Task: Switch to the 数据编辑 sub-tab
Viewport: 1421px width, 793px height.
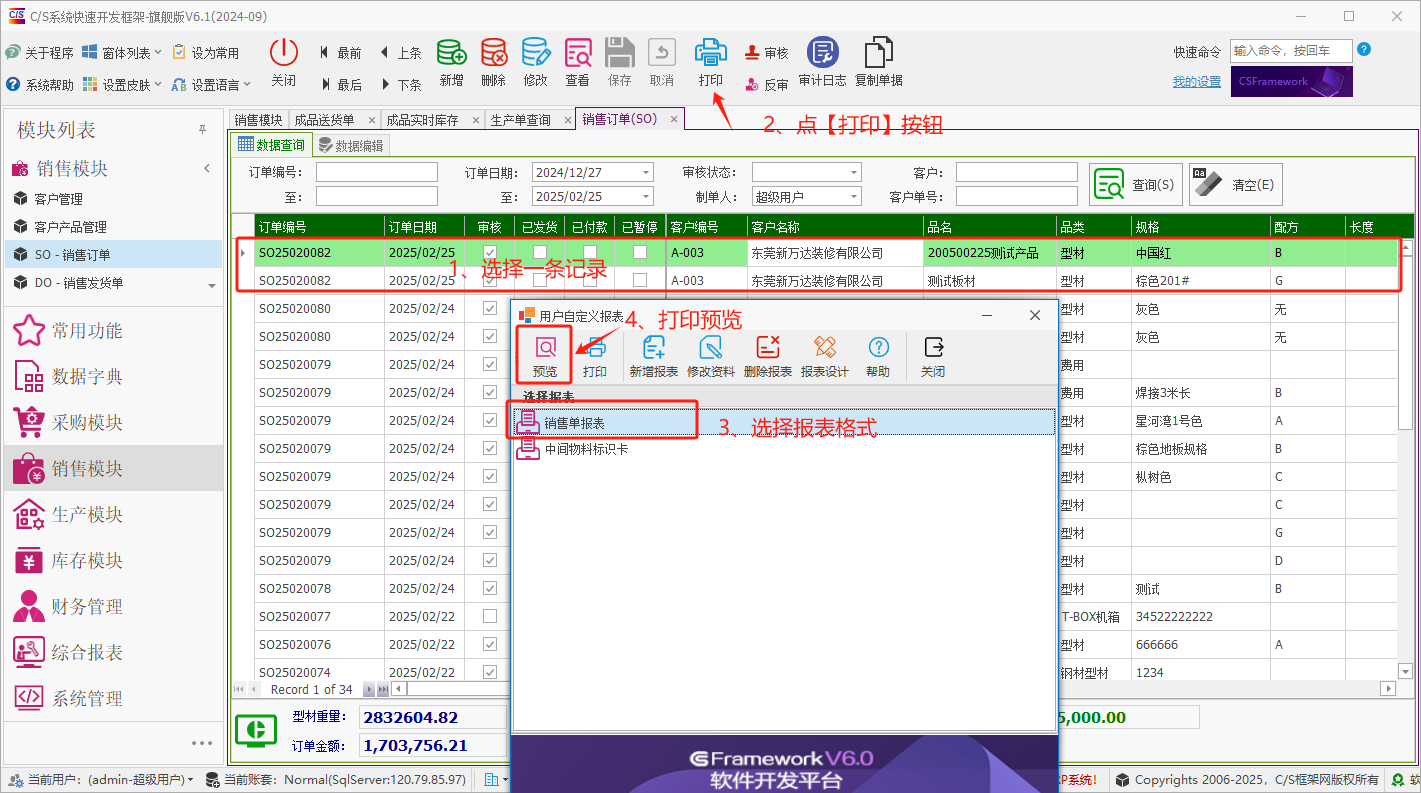Action: (x=351, y=146)
